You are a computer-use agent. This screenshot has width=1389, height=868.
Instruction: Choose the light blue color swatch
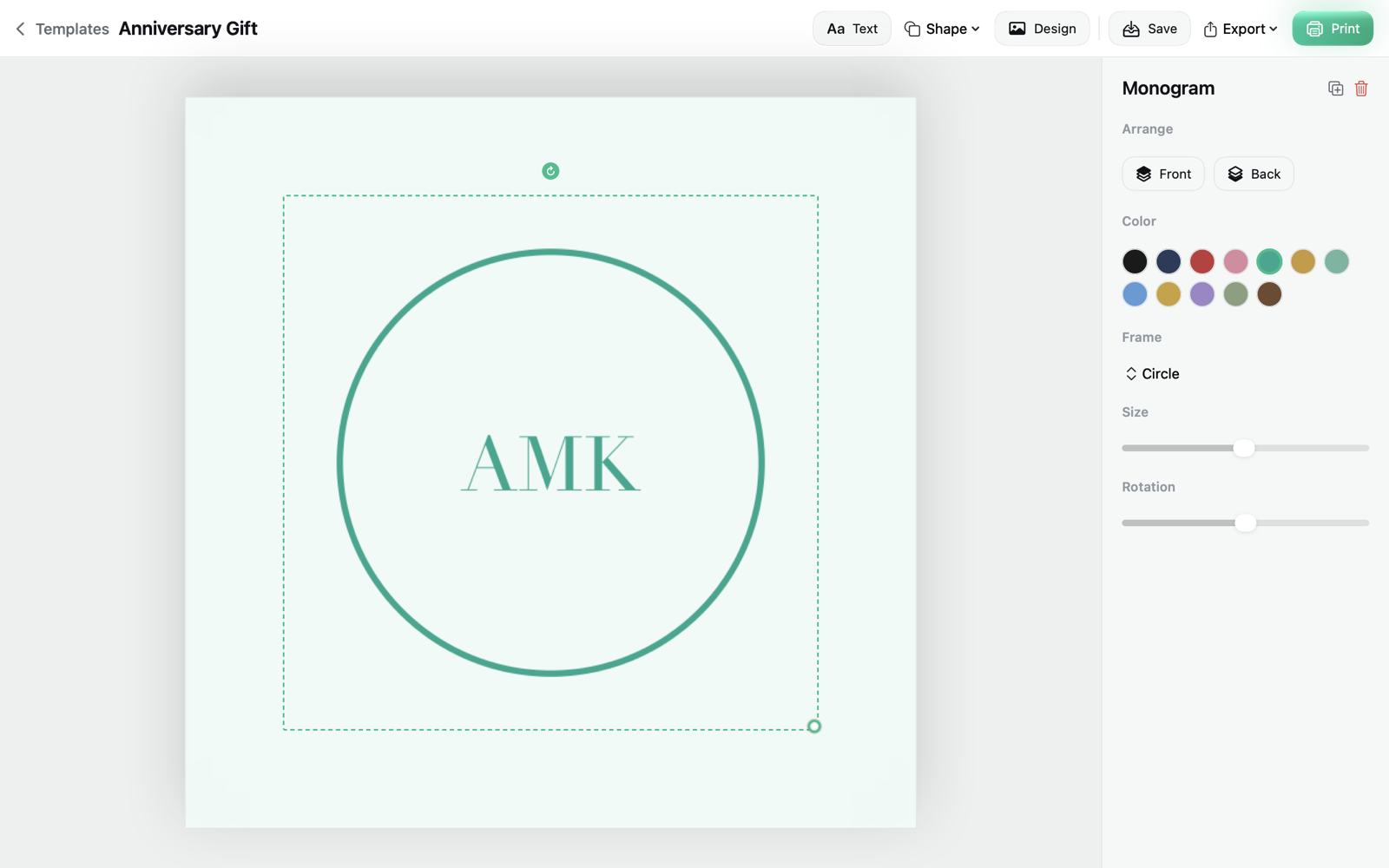pos(1135,294)
